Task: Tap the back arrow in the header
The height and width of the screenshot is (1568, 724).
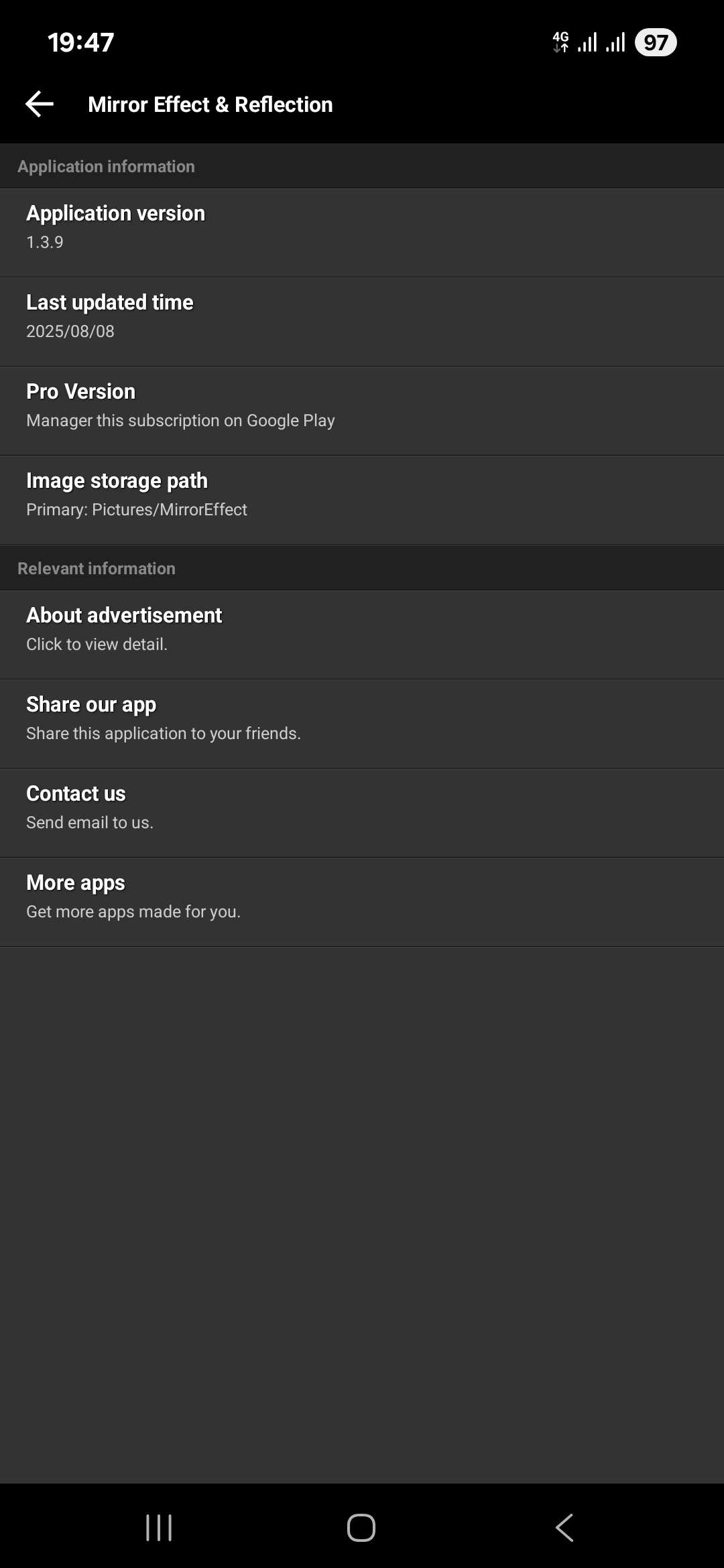Action: click(x=40, y=104)
